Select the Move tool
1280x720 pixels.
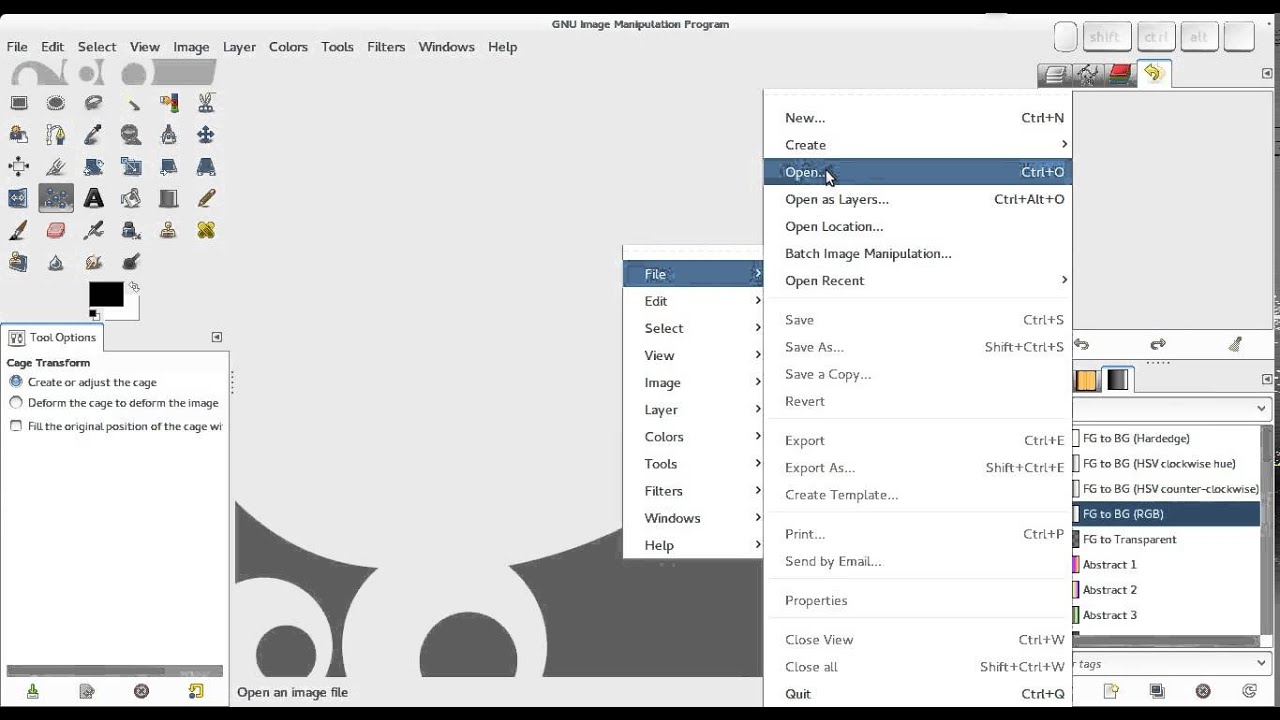tap(206, 134)
